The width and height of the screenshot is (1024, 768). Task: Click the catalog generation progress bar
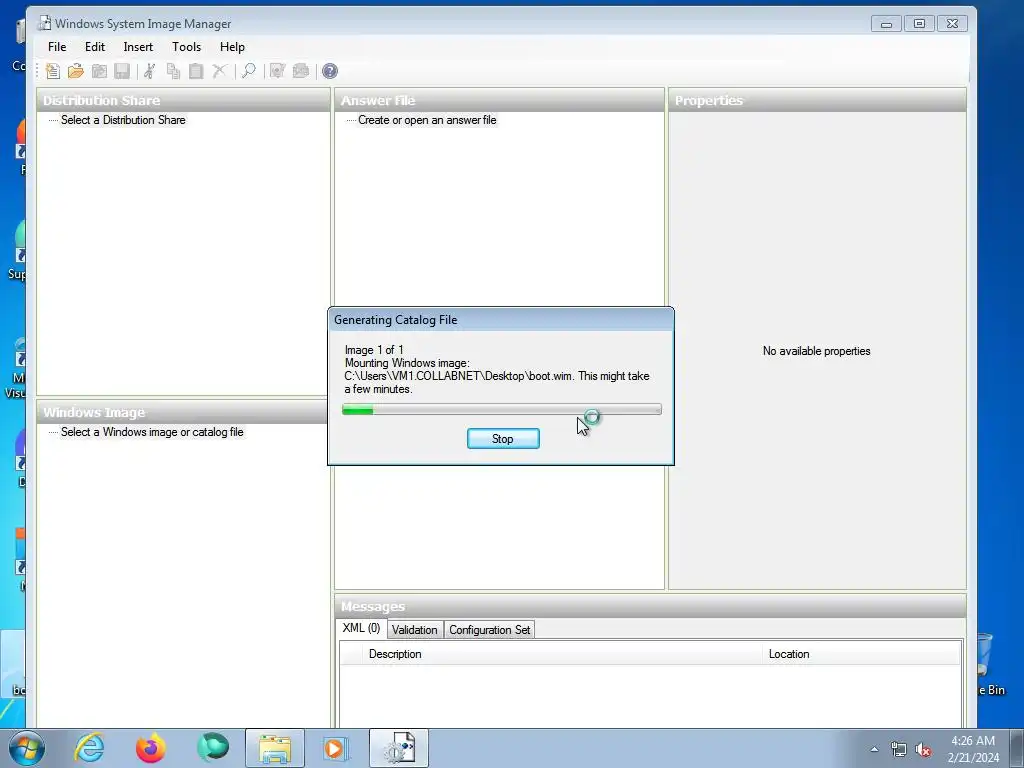502,409
